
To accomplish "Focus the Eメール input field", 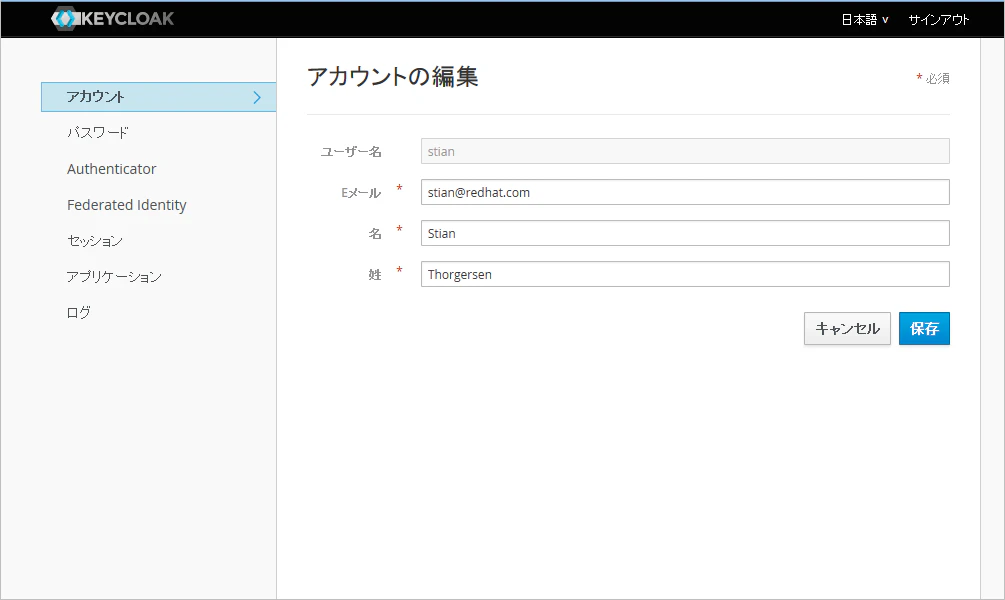I will (x=685, y=192).
